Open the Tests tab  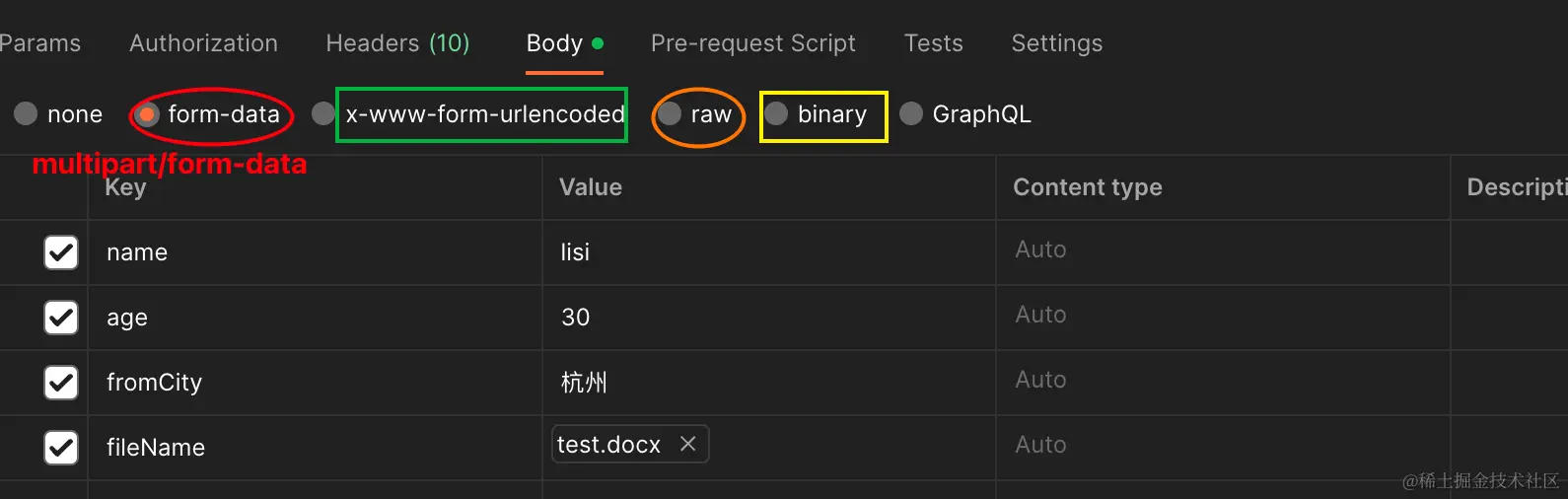click(933, 43)
